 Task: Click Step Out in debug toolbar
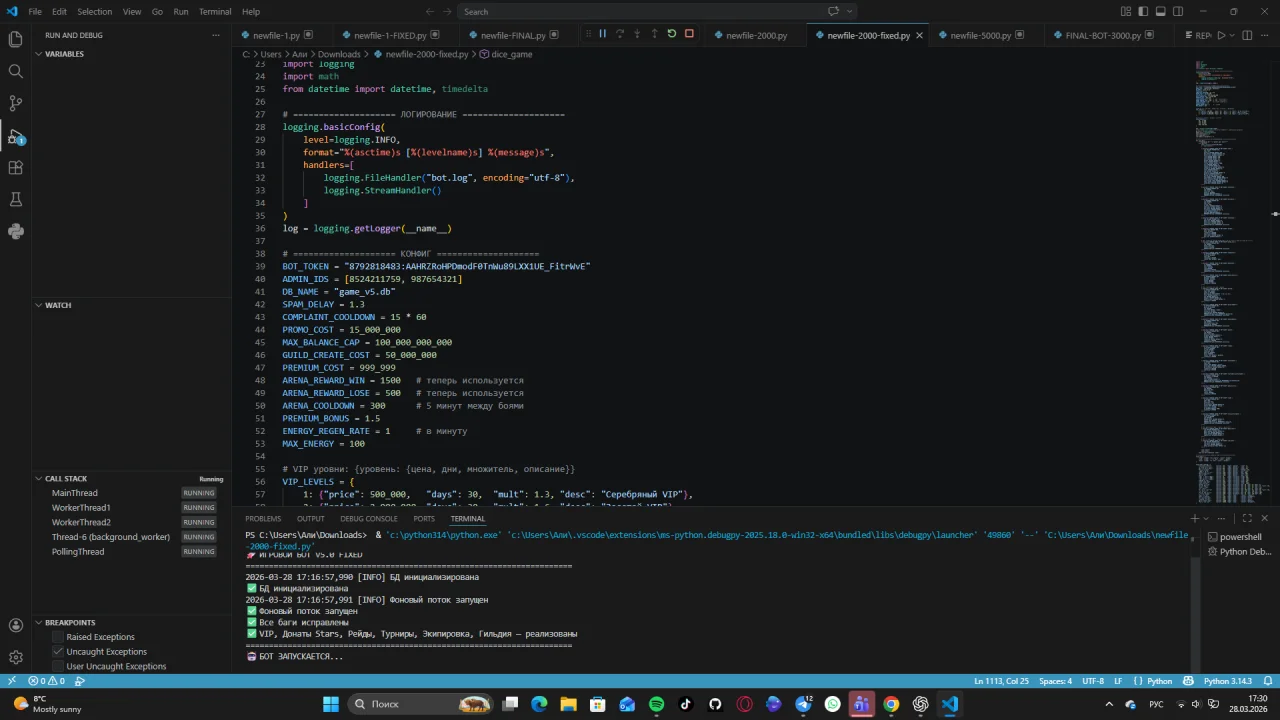tap(654, 34)
